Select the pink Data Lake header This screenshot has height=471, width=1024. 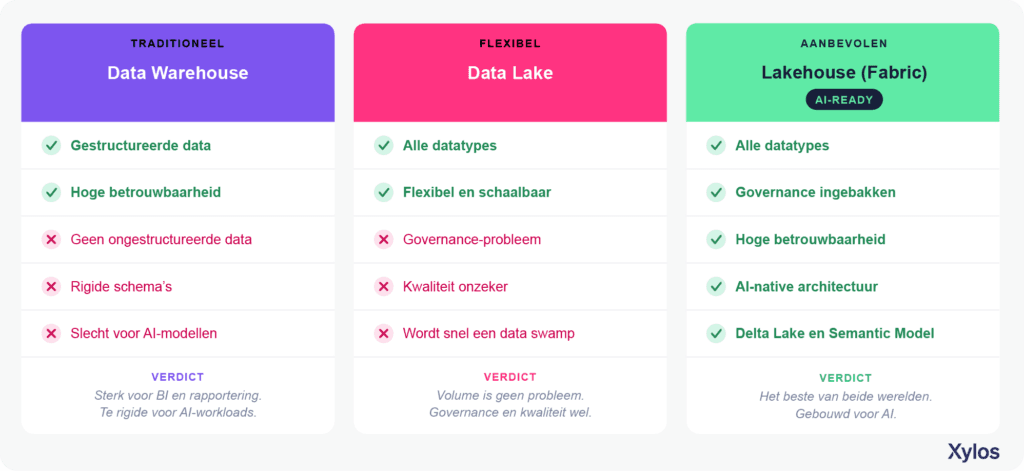510,73
